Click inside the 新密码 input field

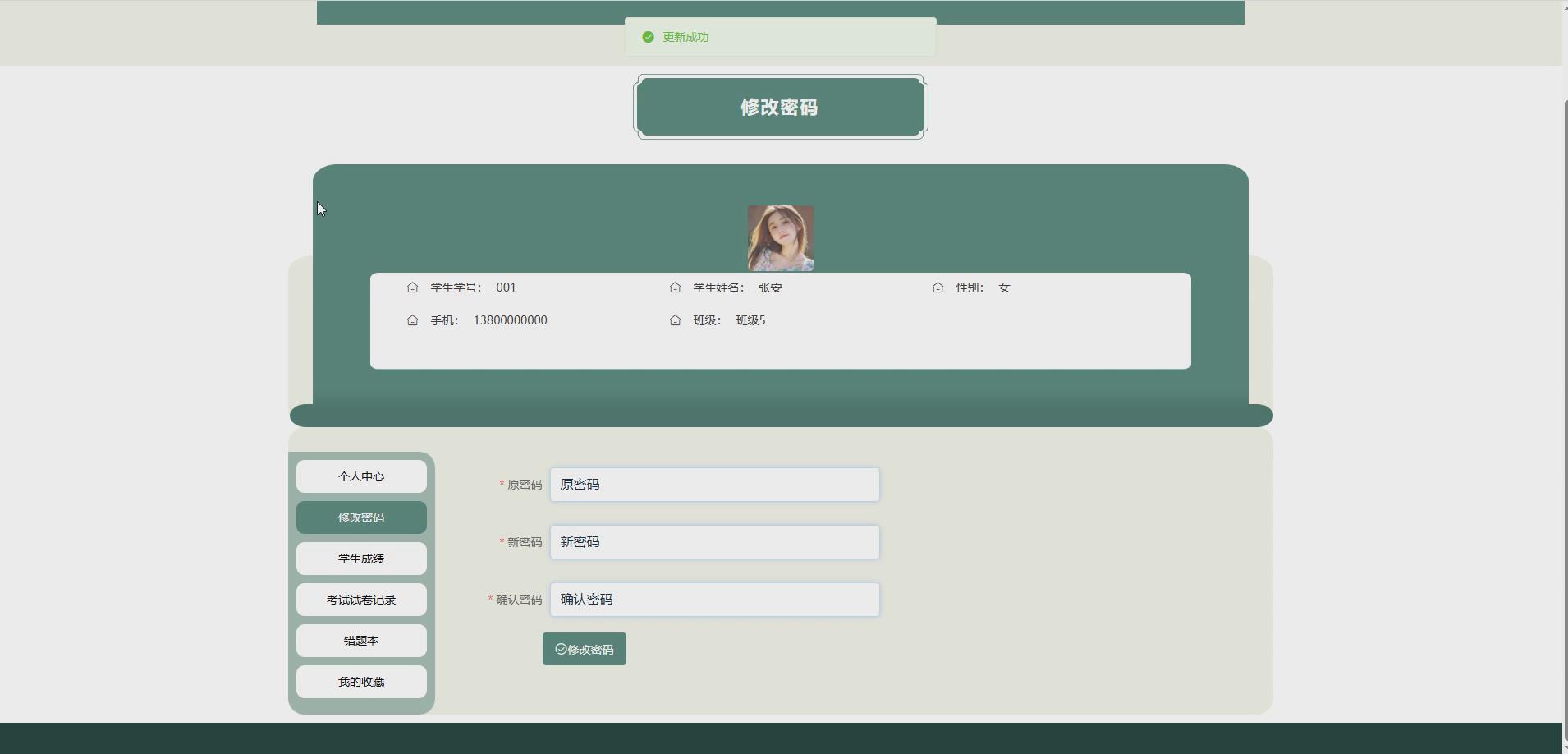[x=714, y=541]
